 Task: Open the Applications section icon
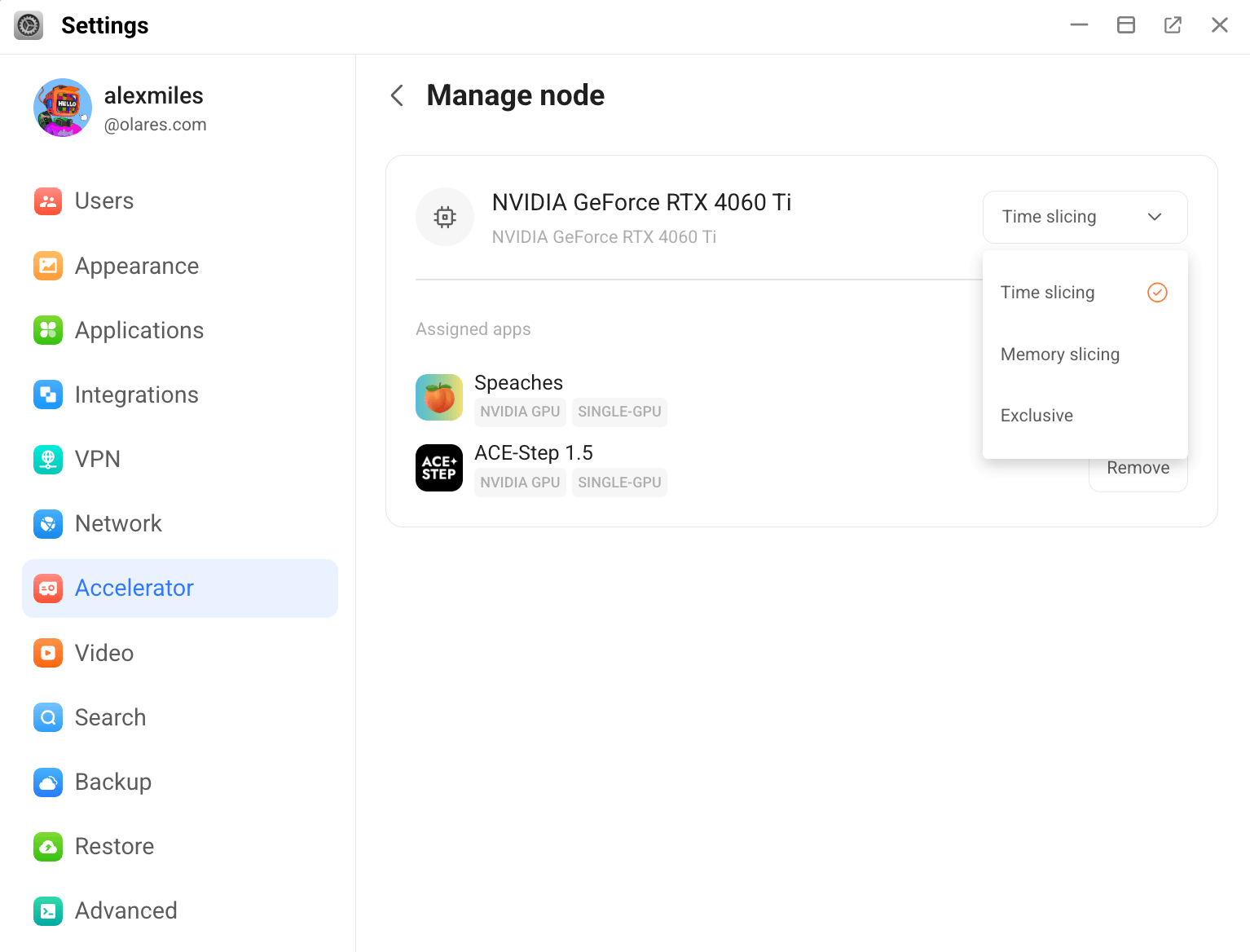coord(48,330)
